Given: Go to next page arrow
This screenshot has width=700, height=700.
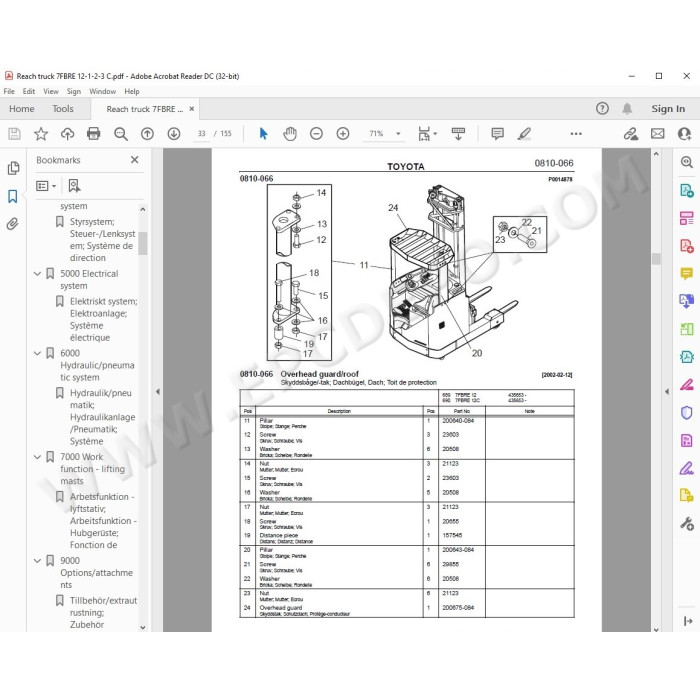Looking at the screenshot, I should 174,133.
